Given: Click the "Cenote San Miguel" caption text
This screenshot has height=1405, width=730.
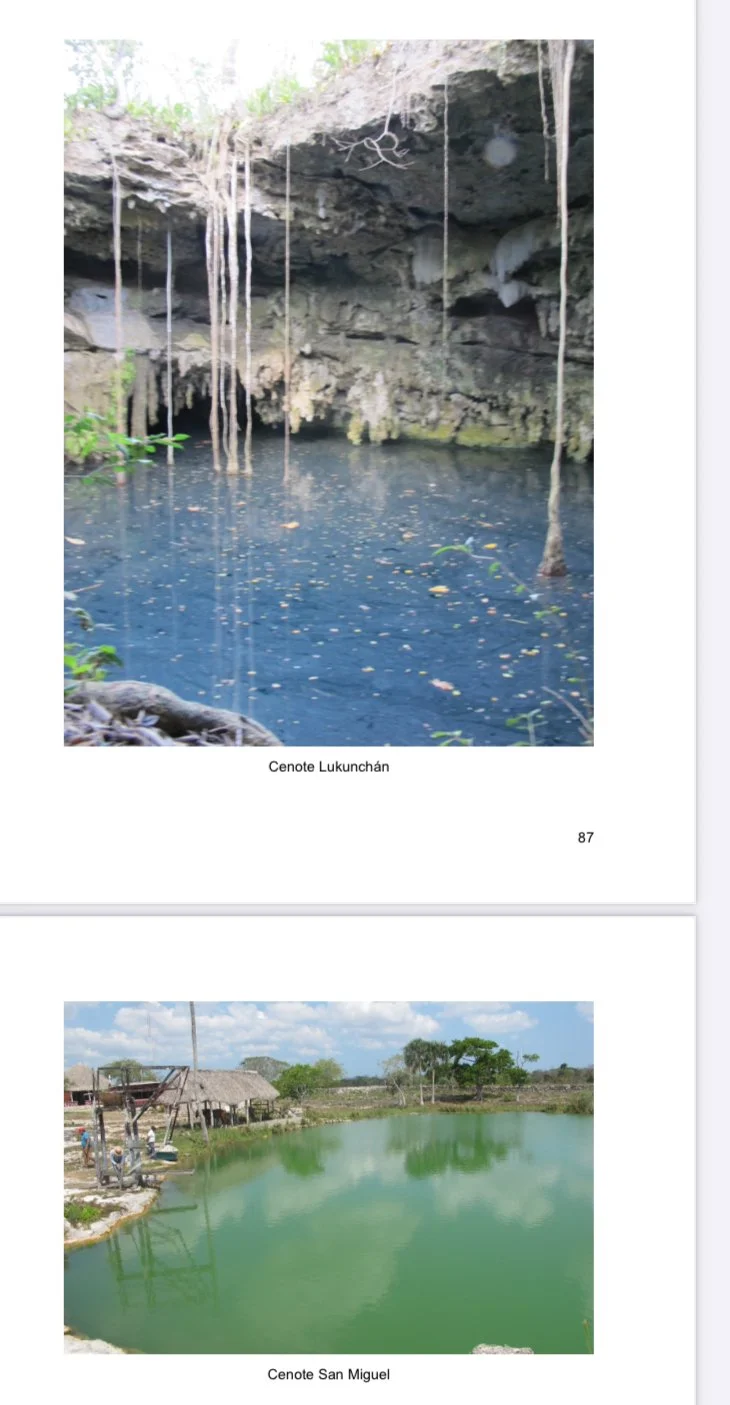Looking at the screenshot, I should tap(328, 1375).
